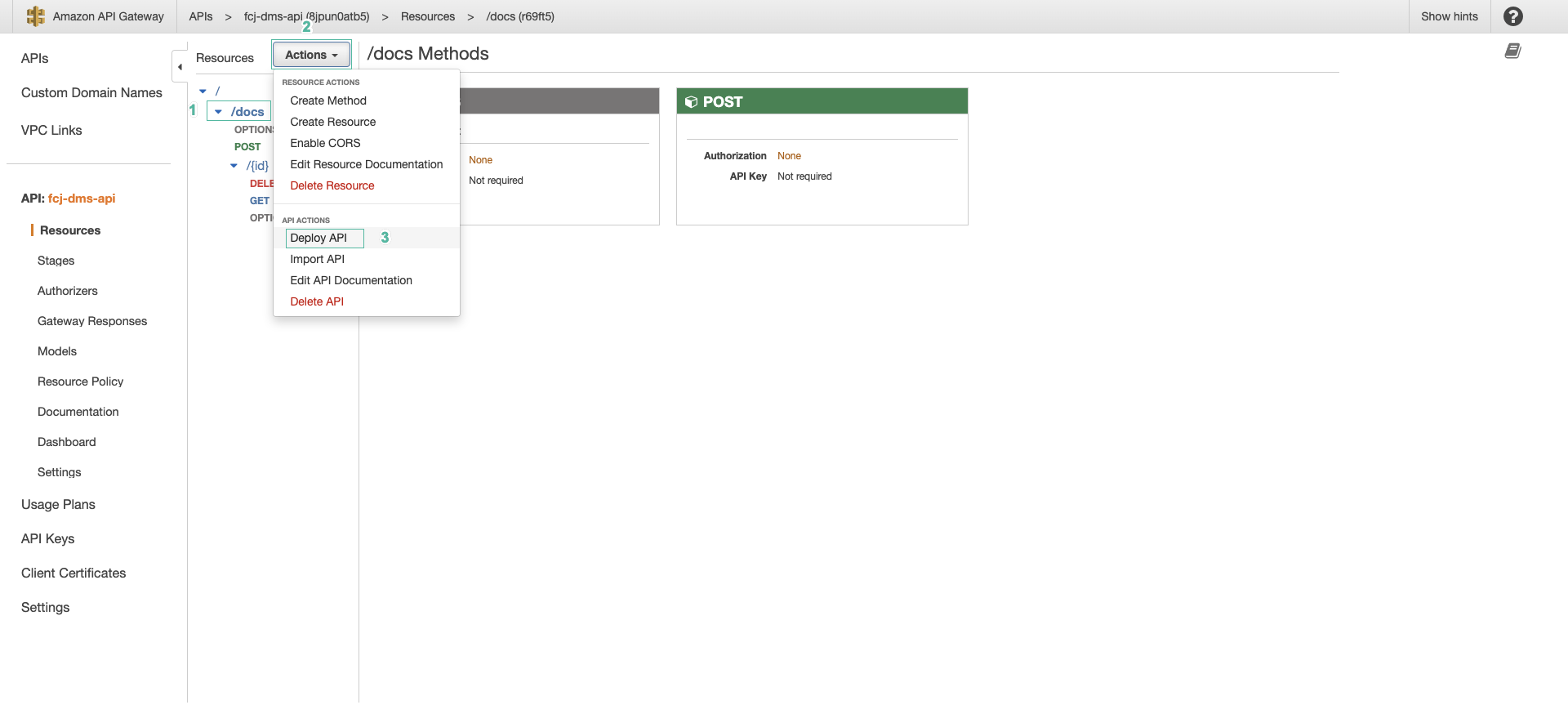Open the Stages sidebar item

pos(56,261)
